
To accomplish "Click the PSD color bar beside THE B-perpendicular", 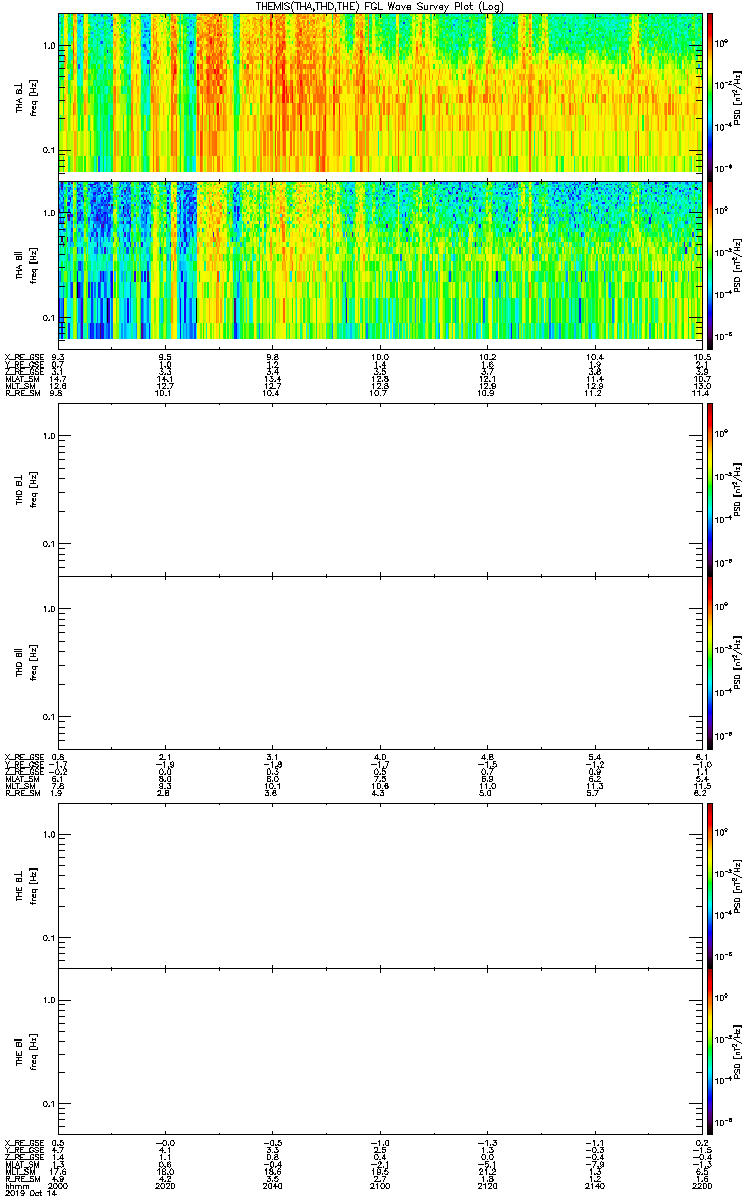I will pyautogui.click(x=711, y=884).
